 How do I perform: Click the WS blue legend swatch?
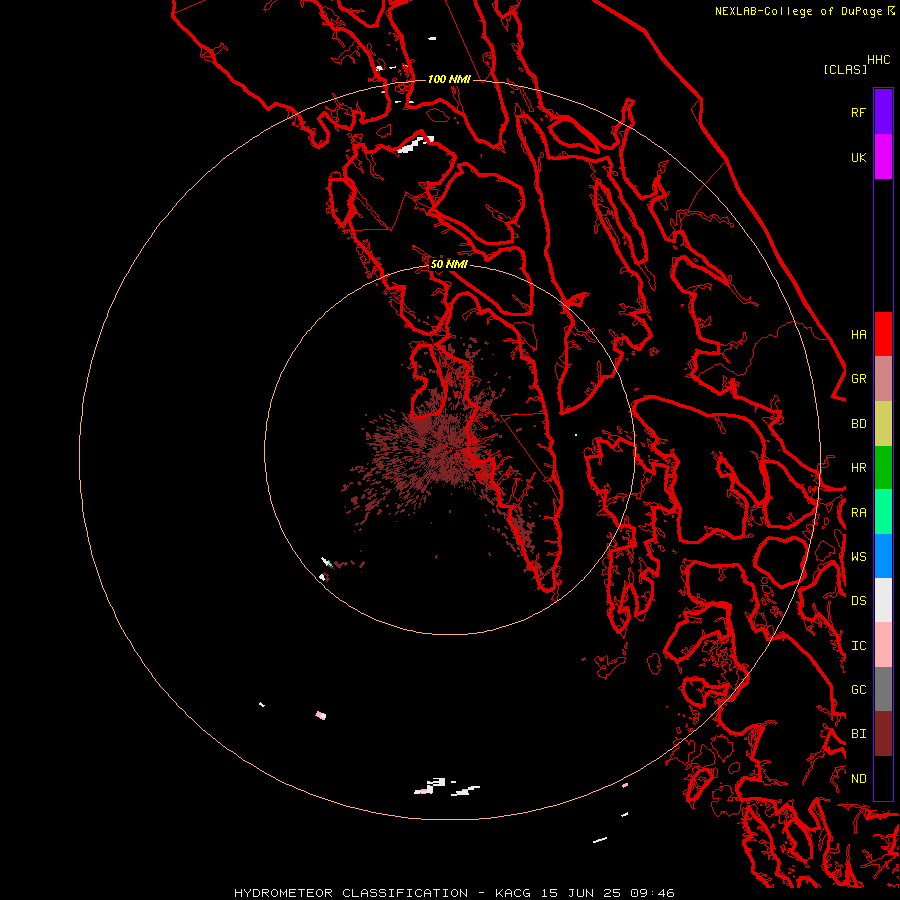click(x=883, y=556)
